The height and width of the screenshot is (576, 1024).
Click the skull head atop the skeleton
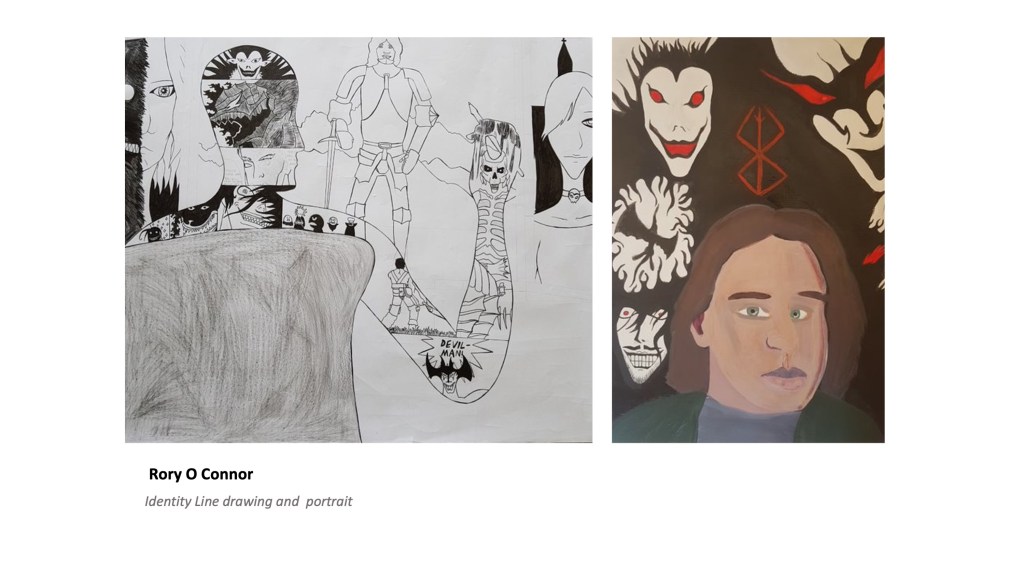coord(494,174)
